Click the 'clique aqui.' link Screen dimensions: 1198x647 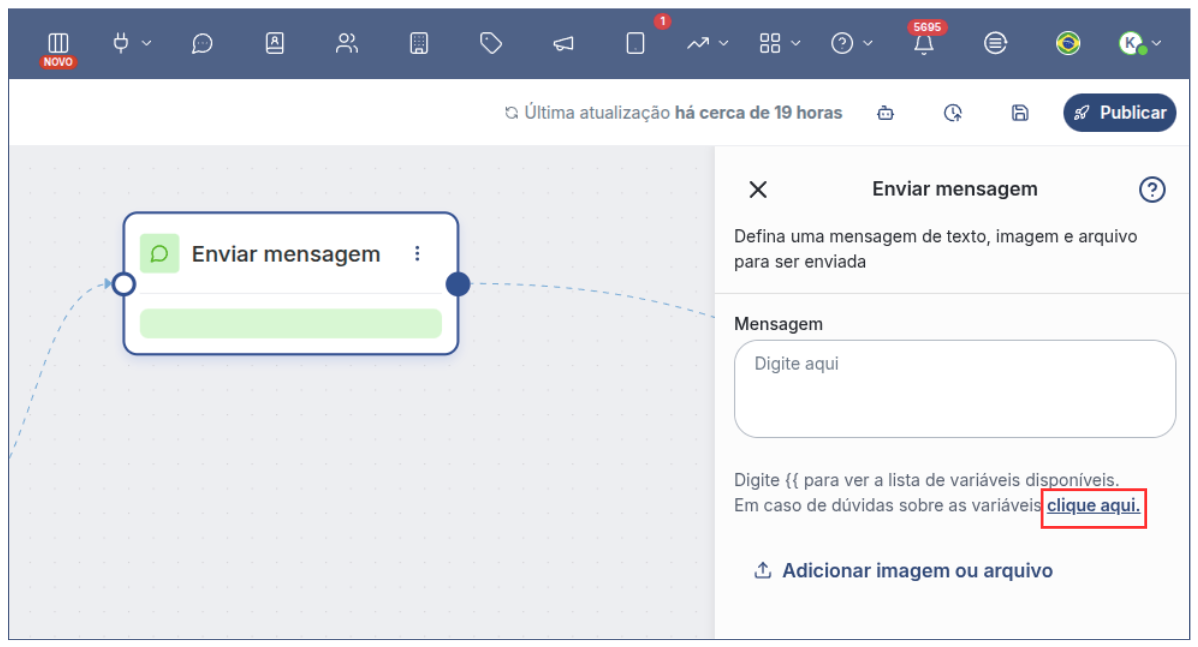click(1093, 506)
